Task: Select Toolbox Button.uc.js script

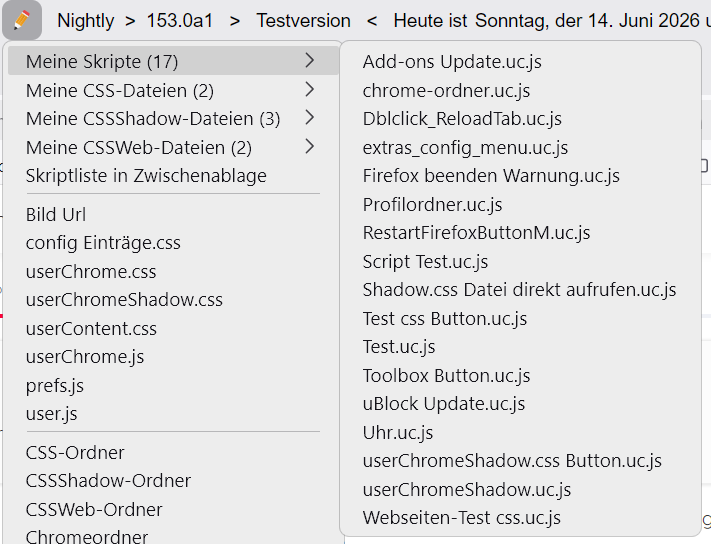Action: pos(520,375)
